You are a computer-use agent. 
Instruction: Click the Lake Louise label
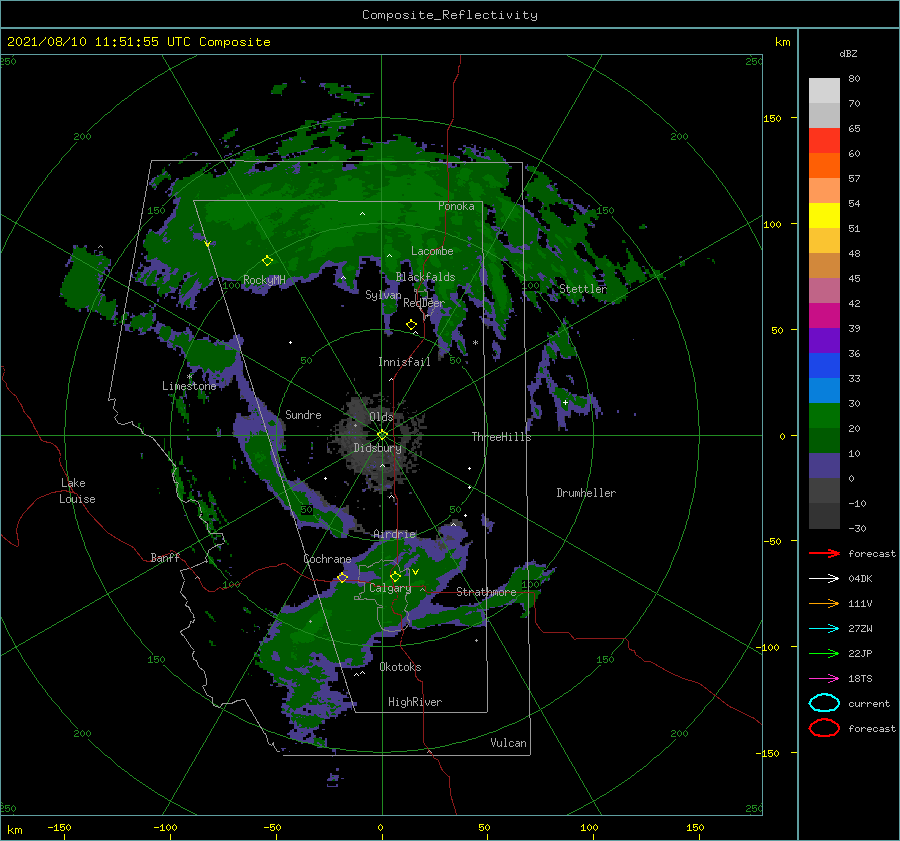(78, 491)
